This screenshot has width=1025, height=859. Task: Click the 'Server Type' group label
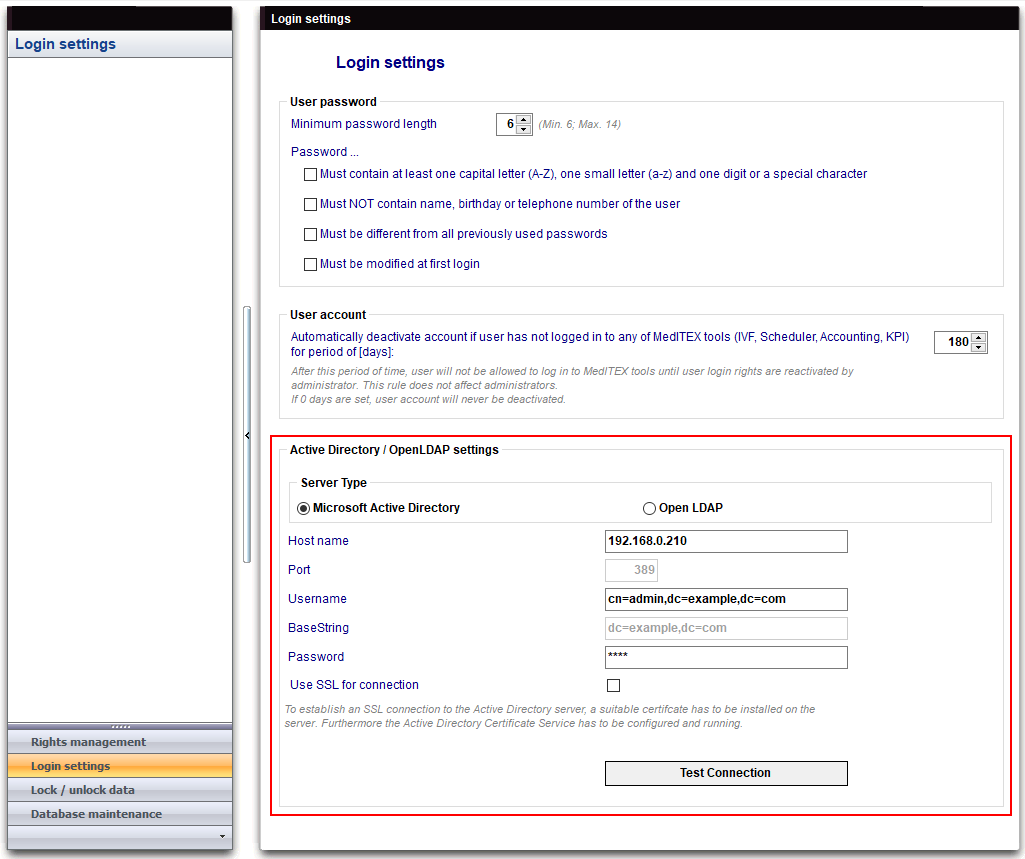(334, 483)
